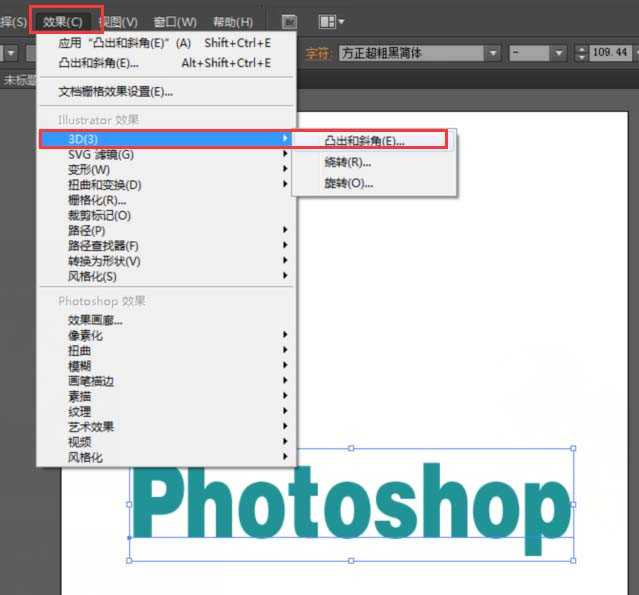The height and width of the screenshot is (595, 639).
Task: Select 凸出和斜角(E)... in the 3D submenu
Action: pos(365,141)
